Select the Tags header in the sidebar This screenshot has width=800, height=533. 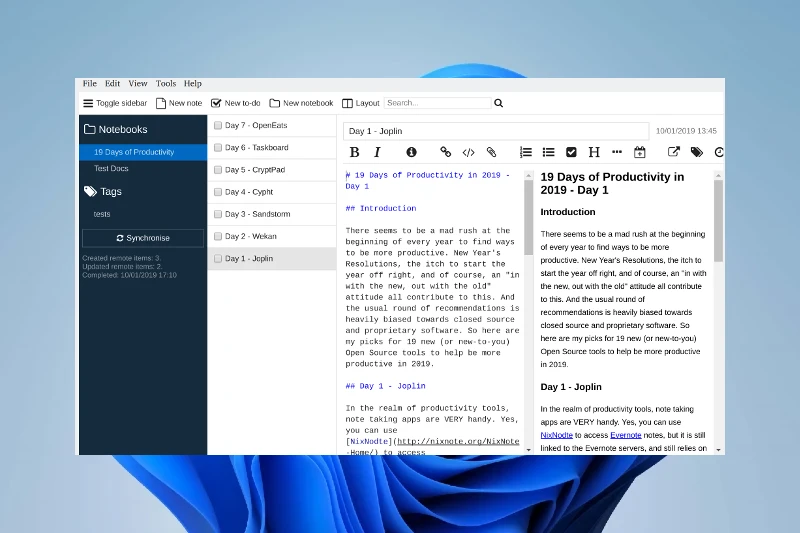[x=103, y=192]
